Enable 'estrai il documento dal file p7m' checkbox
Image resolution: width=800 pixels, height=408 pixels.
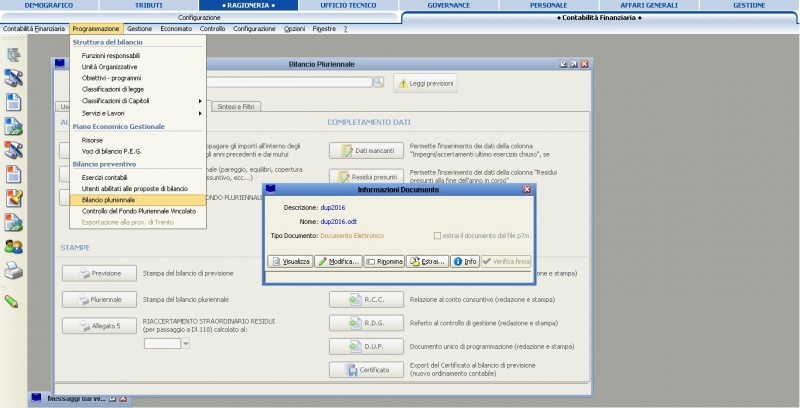tap(437, 235)
